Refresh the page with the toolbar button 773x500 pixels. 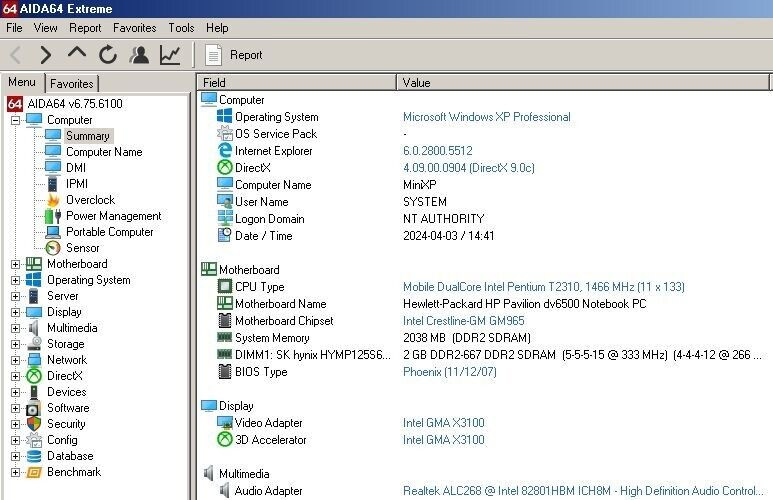107,55
